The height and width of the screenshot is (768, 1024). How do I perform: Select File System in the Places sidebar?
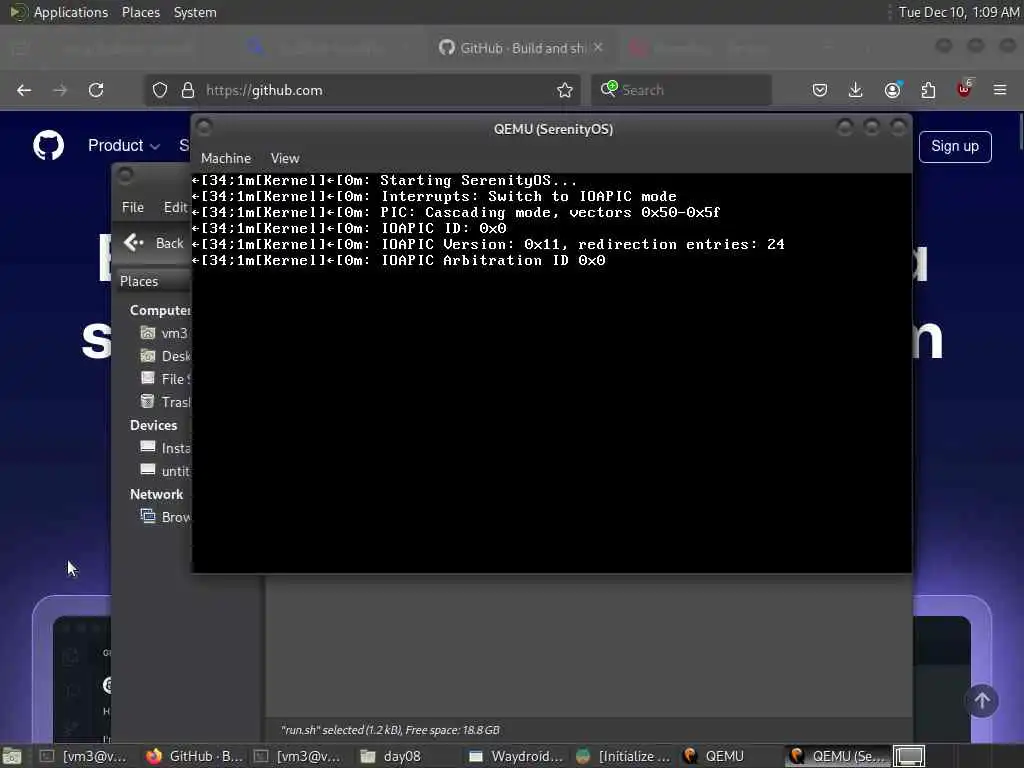[165, 379]
